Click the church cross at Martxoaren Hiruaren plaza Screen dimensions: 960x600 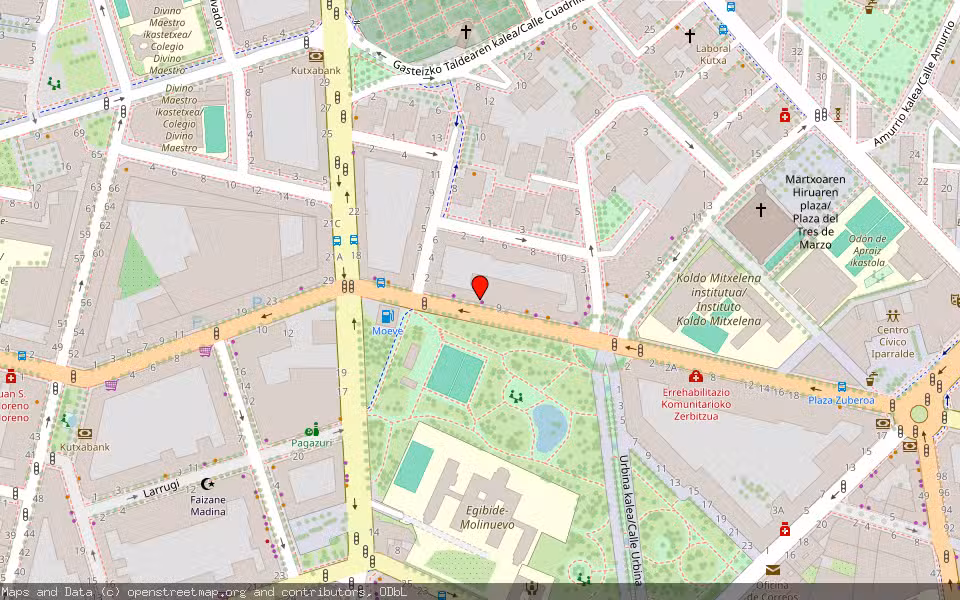click(x=760, y=210)
